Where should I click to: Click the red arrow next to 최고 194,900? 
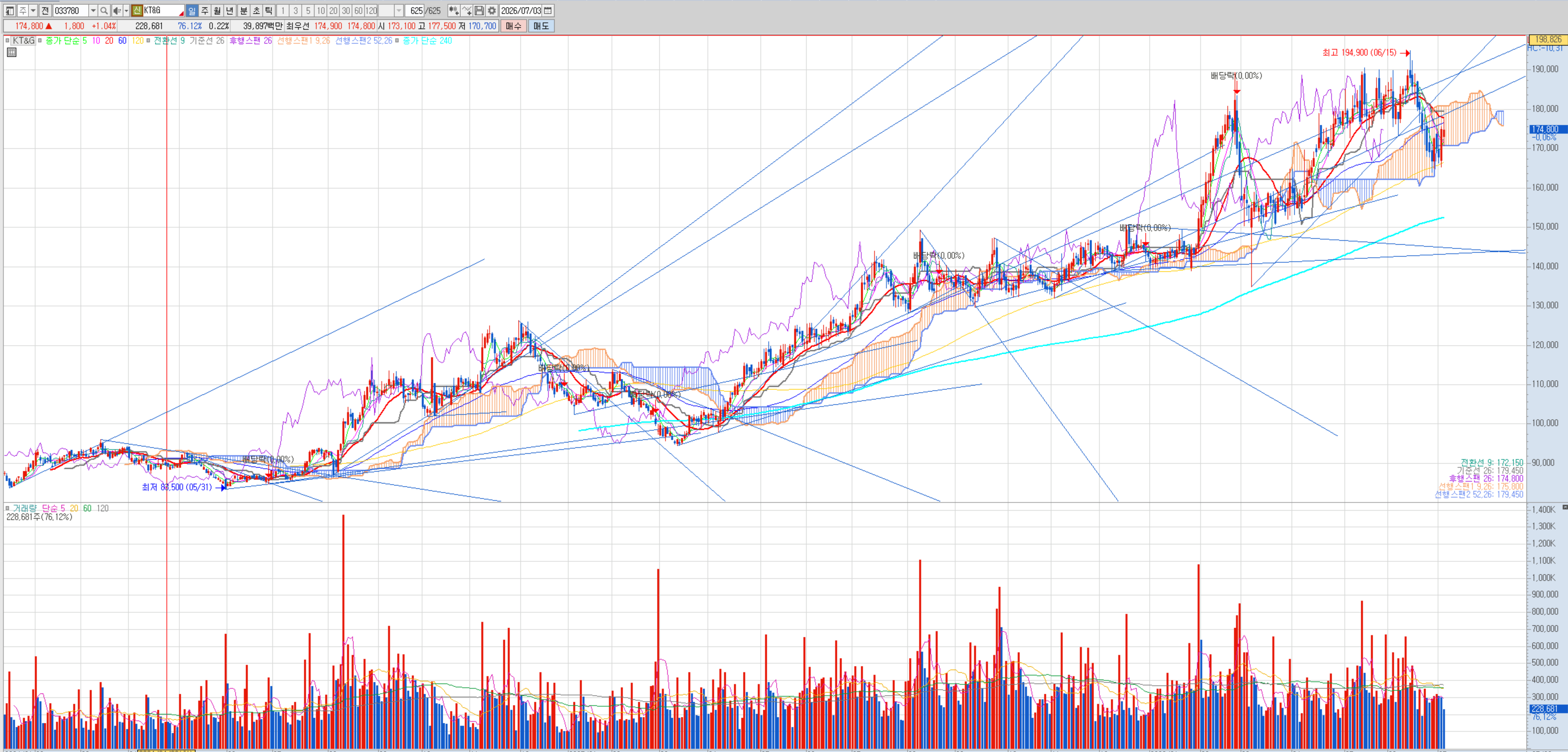click(1405, 53)
